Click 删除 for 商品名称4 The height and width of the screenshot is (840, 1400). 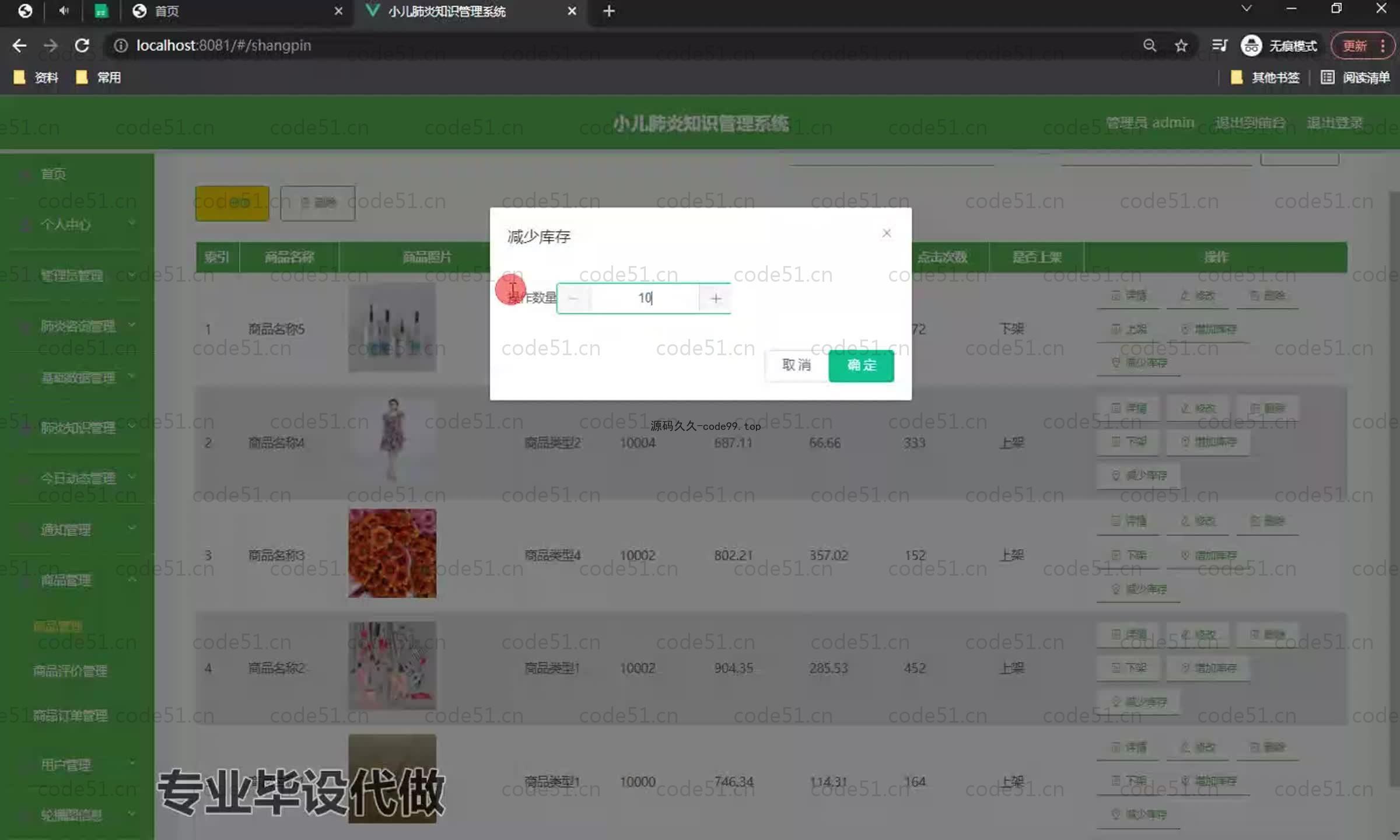[x=1267, y=408]
